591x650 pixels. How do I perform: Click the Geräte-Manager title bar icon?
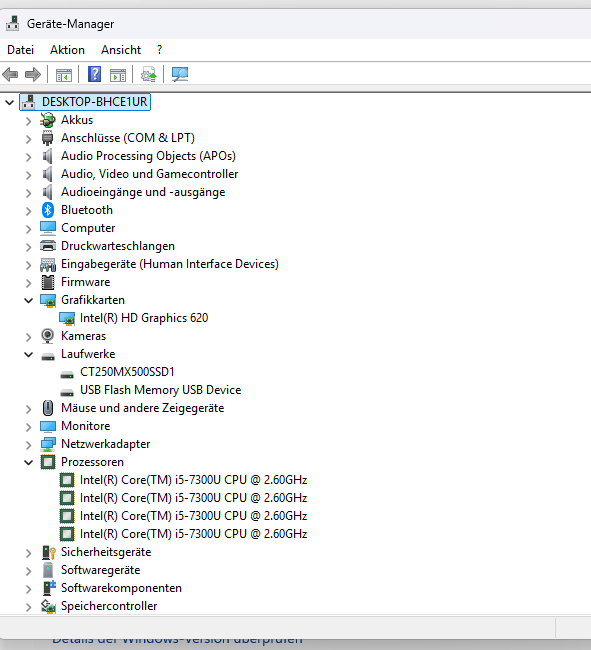tap(12, 24)
